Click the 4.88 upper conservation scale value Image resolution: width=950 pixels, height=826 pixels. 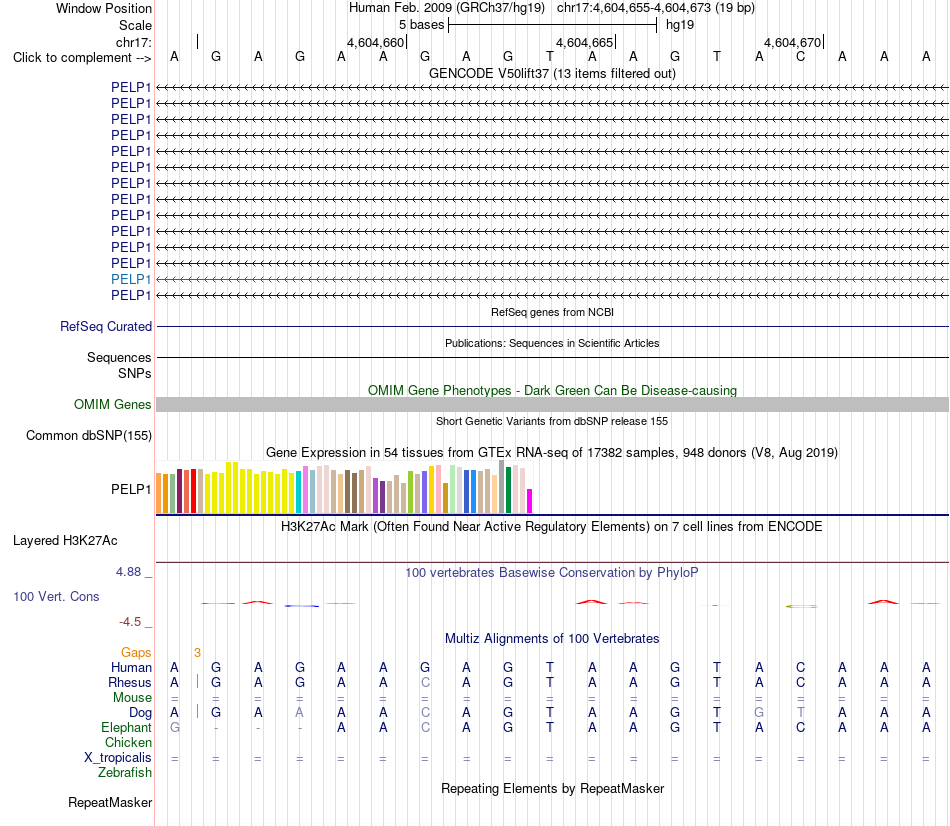tap(128, 571)
